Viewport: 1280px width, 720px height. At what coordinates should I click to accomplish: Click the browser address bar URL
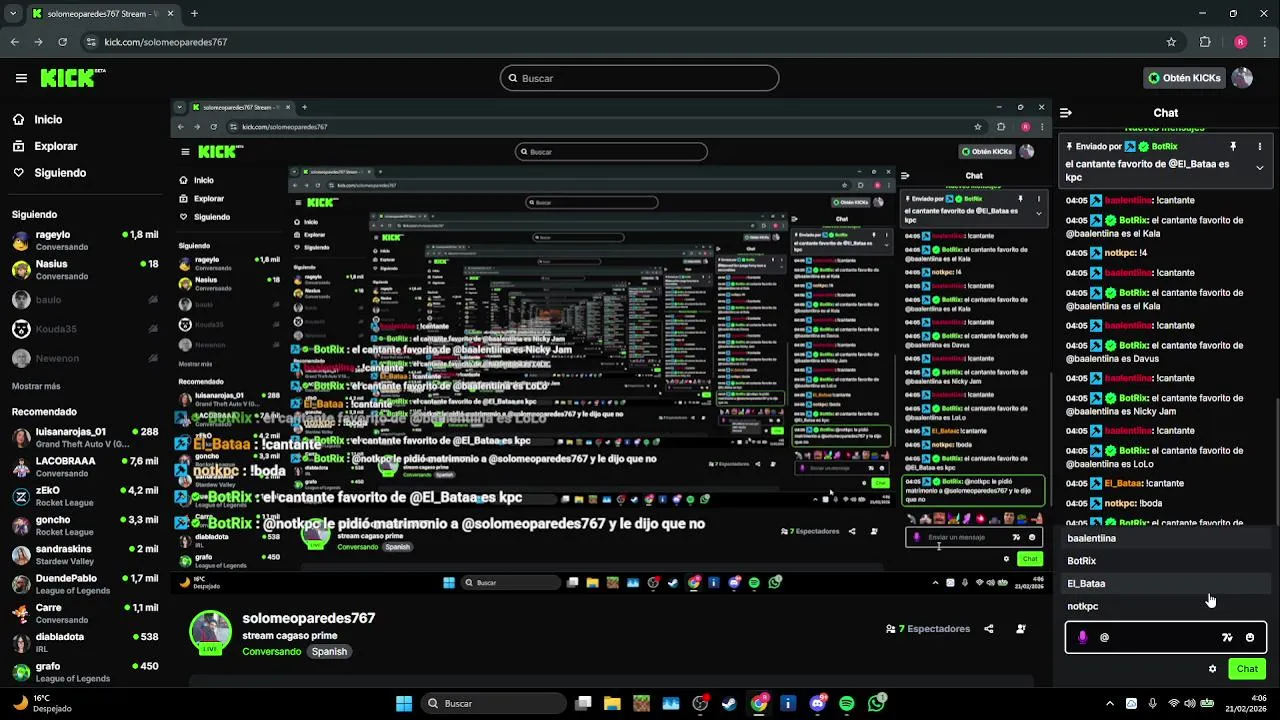point(166,42)
